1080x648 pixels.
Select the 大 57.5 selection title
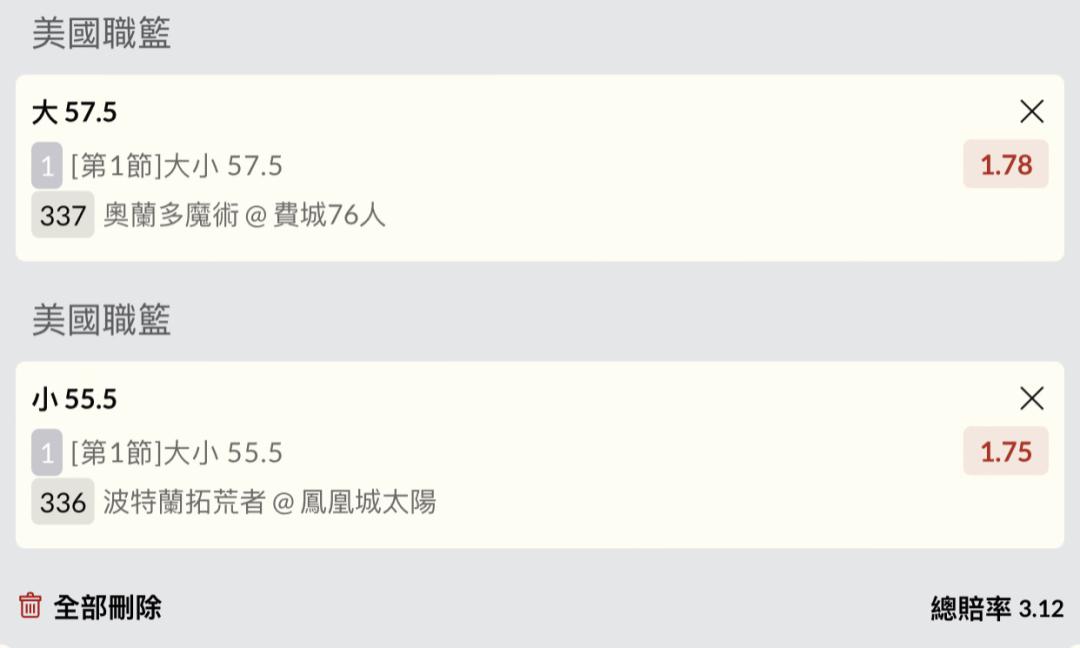75,112
